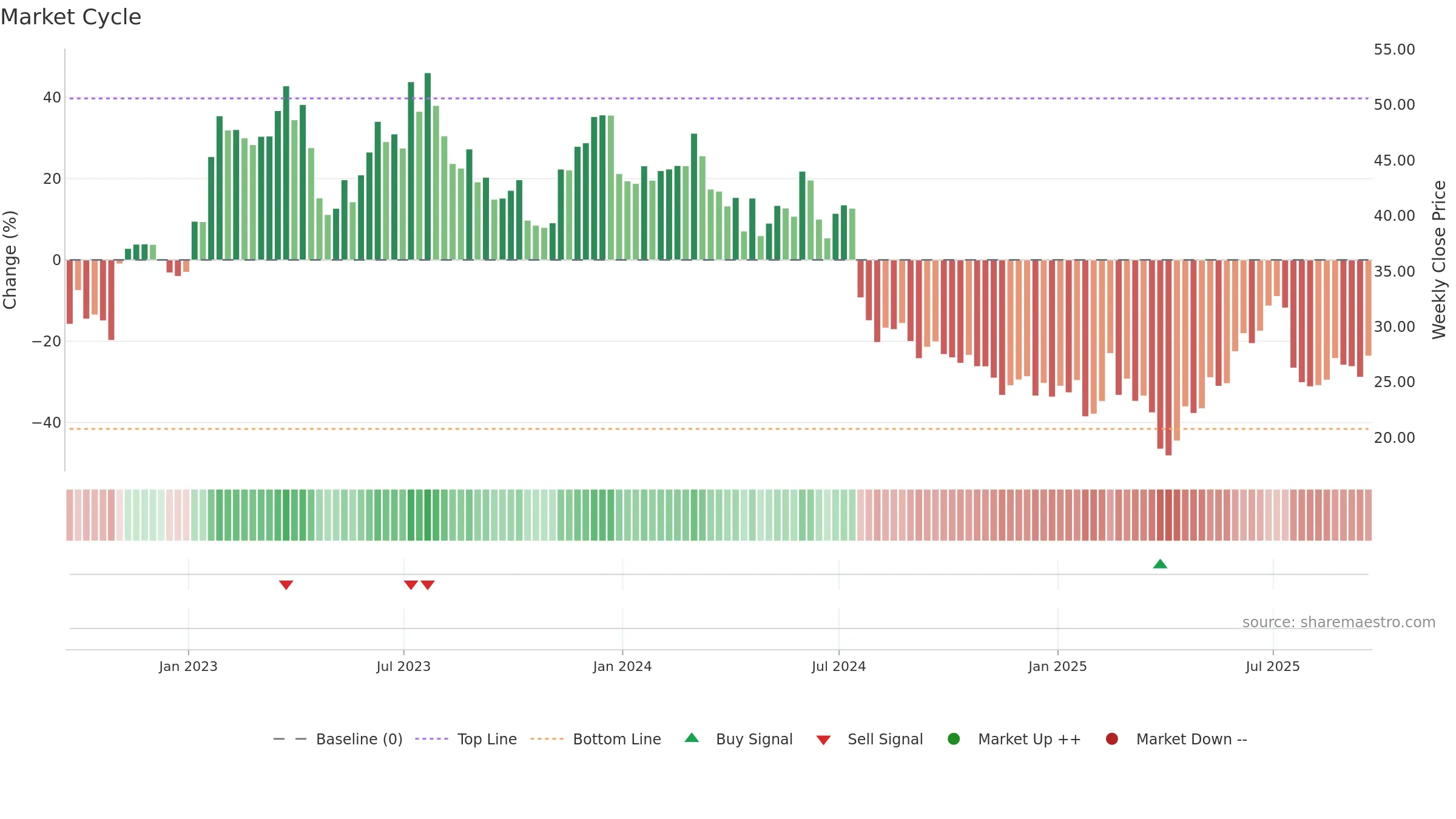Click the first sell marker after Jul 2023
1456x819 pixels.
click(x=411, y=585)
